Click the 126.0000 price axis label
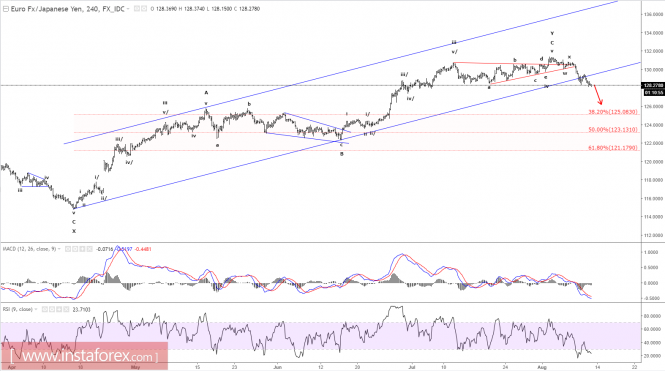The width and height of the screenshot is (665, 371). 654,106
